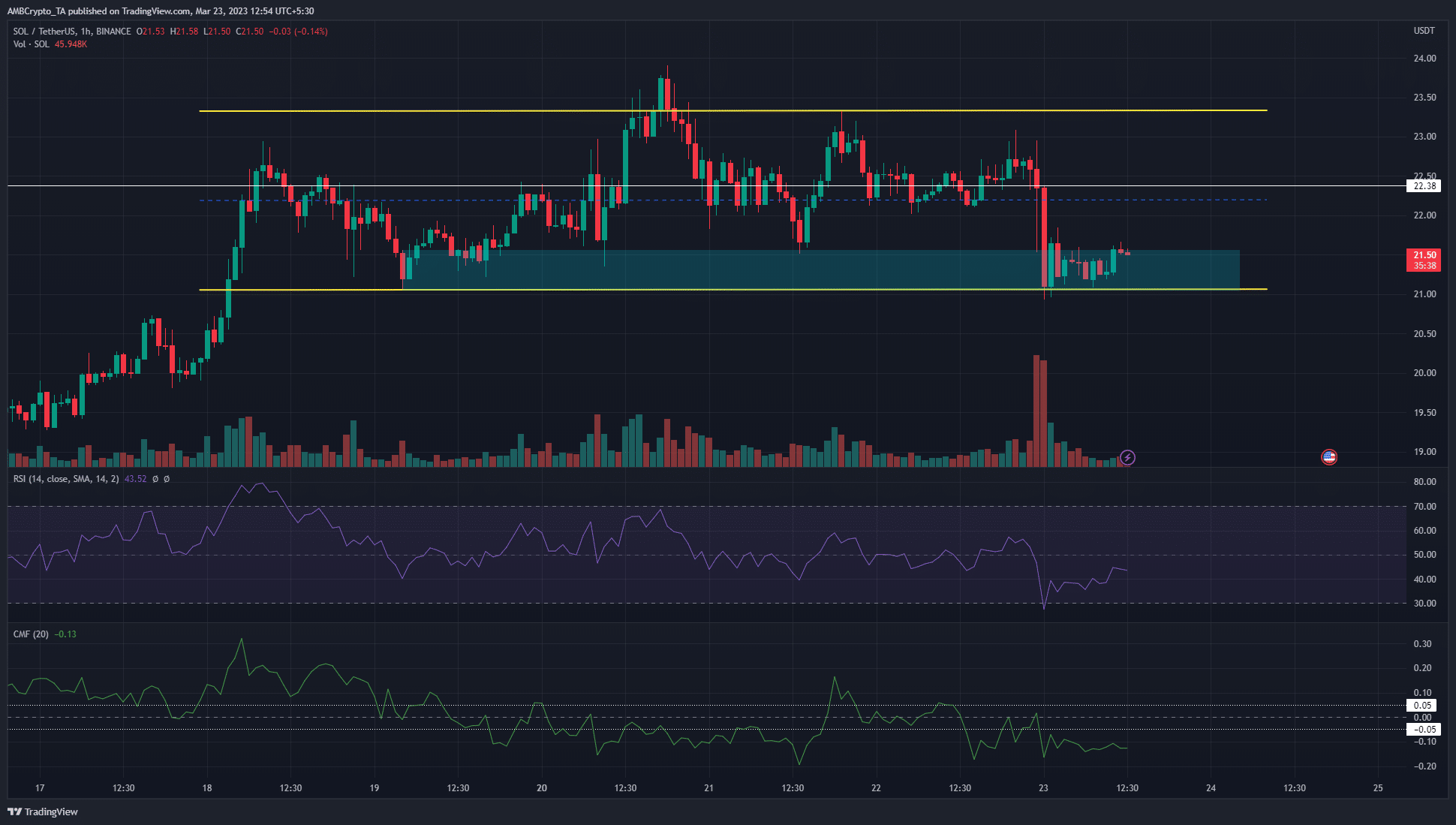
Task: Click the red 21.50 current price tag
Action: [x=1424, y=256]
